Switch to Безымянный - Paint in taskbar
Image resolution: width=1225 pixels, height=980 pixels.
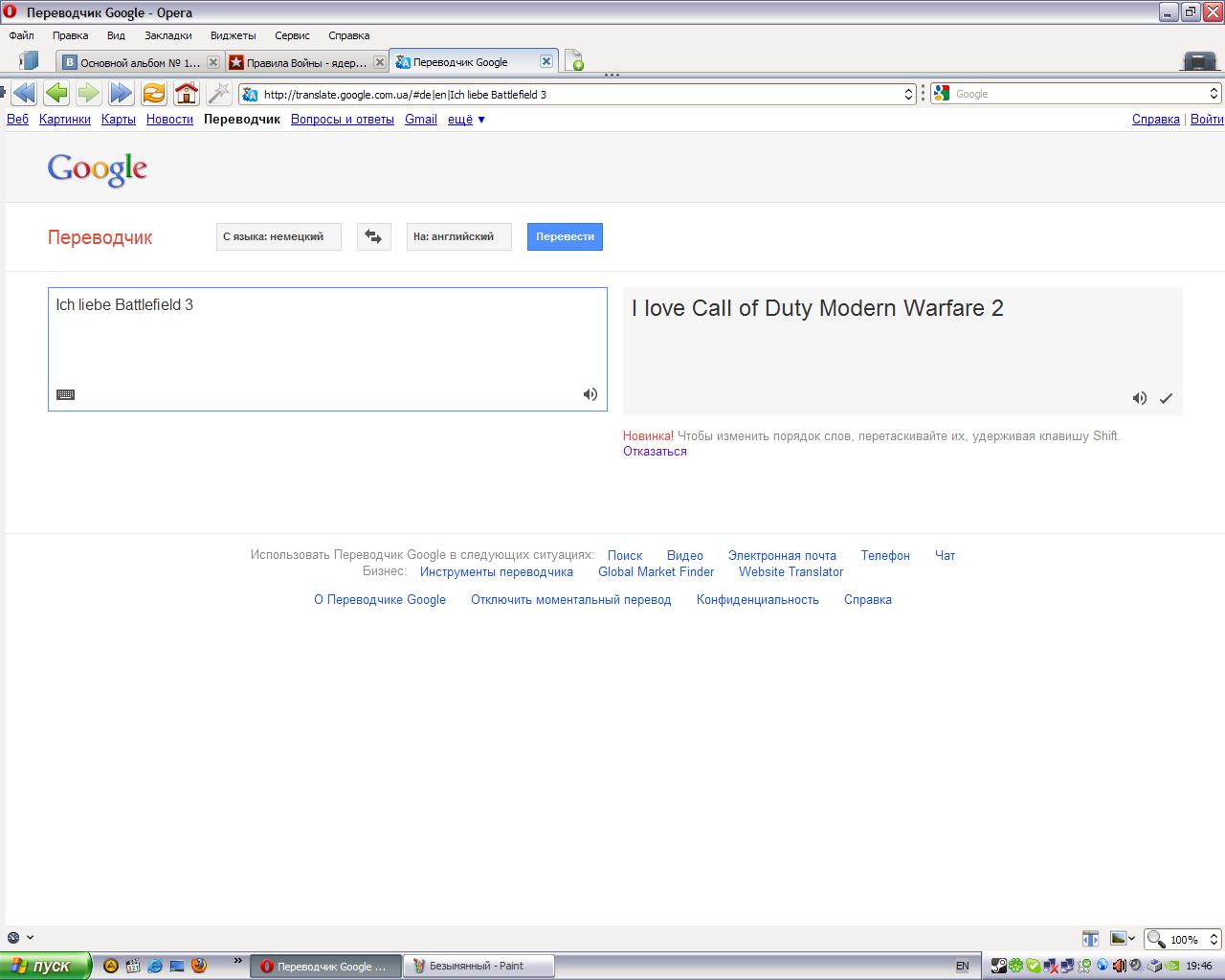[479, 966]
